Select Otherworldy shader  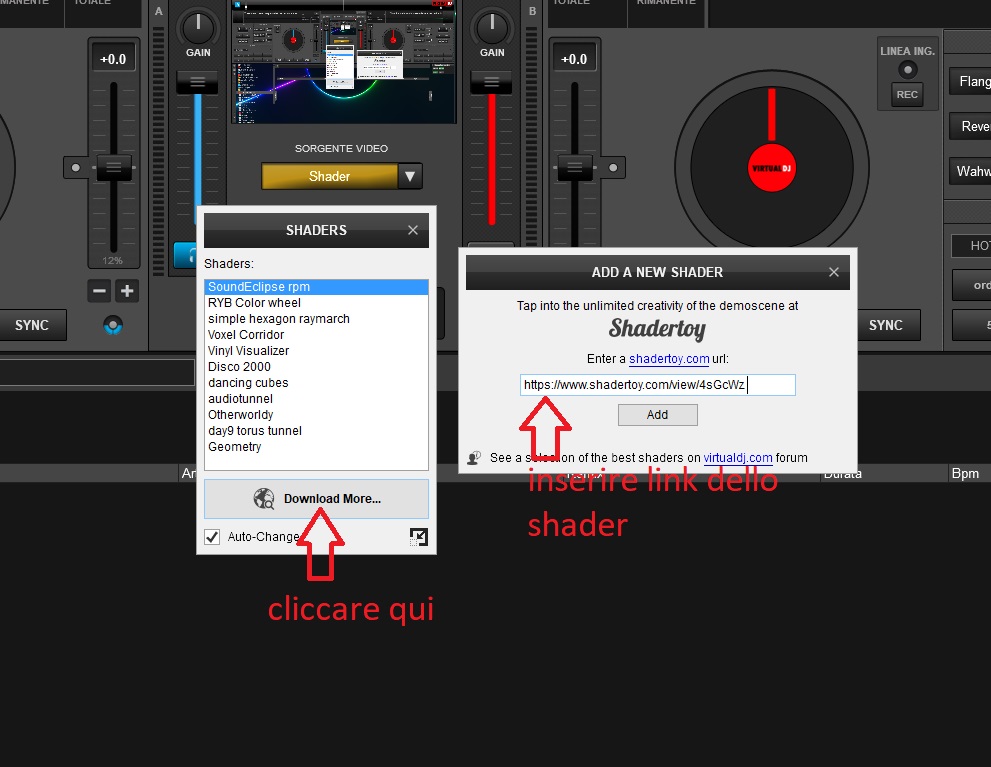point(316,414)
